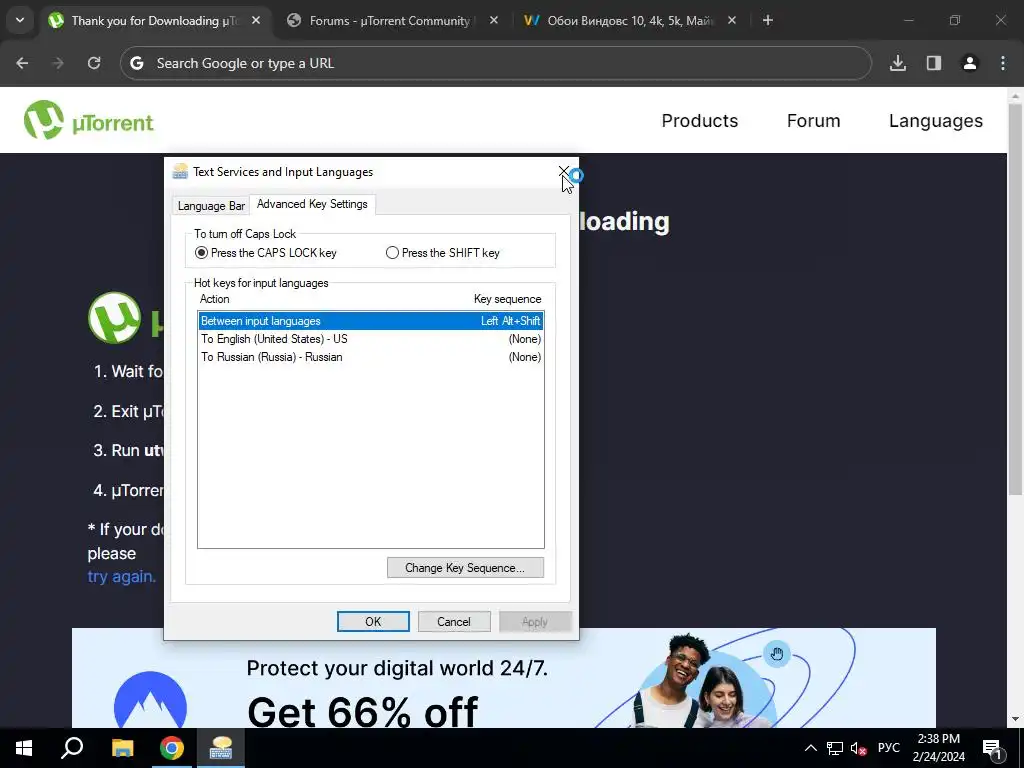
Task: Select Press the SHIFT key radio
Action: 392,253
